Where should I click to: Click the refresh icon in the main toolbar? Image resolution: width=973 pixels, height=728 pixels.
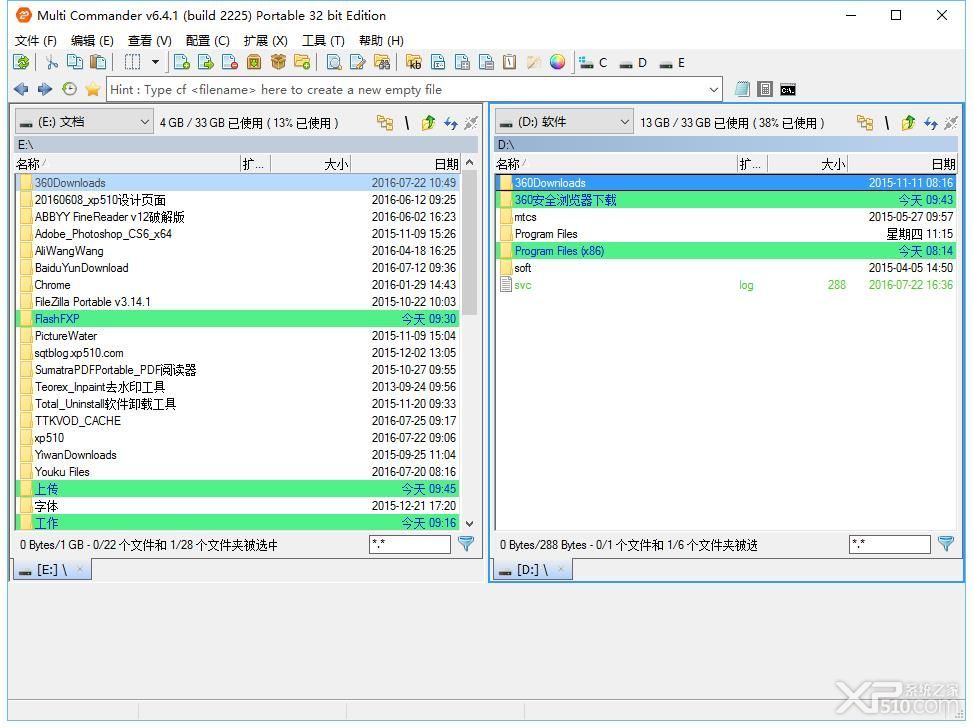click(x=22, y=62)
